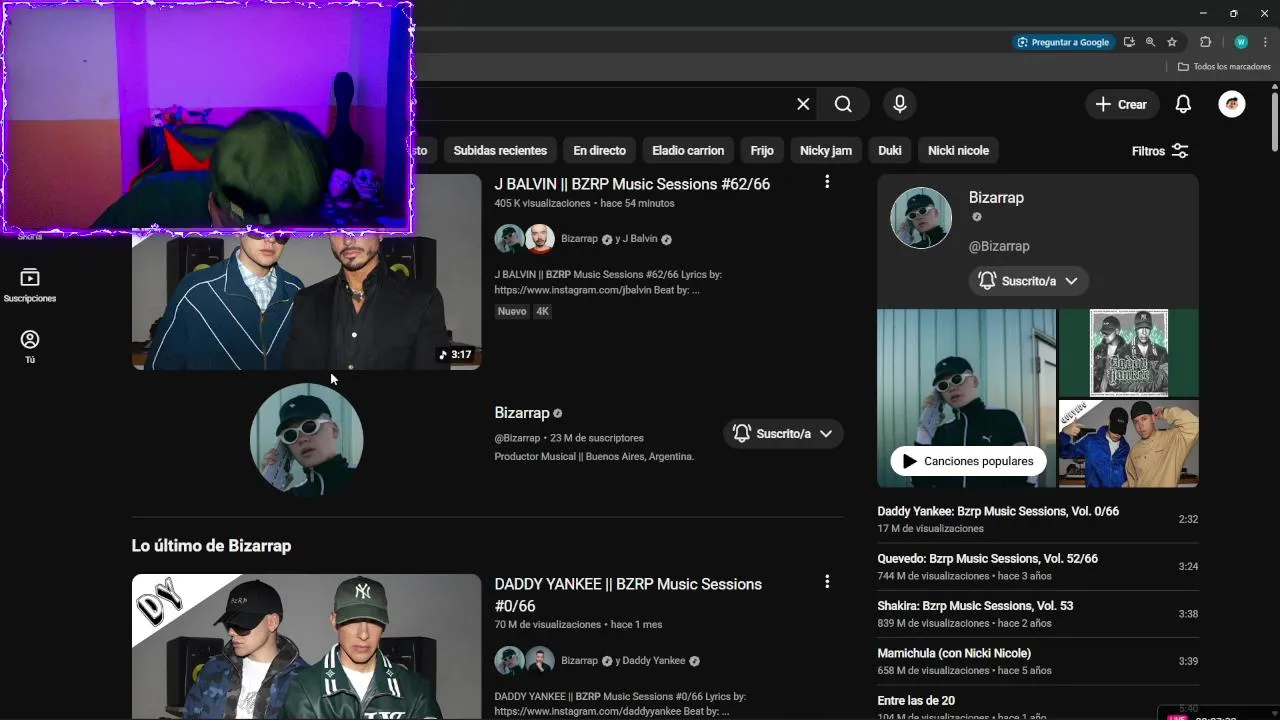
Task: Click the Crear button
Action: 1121,104
